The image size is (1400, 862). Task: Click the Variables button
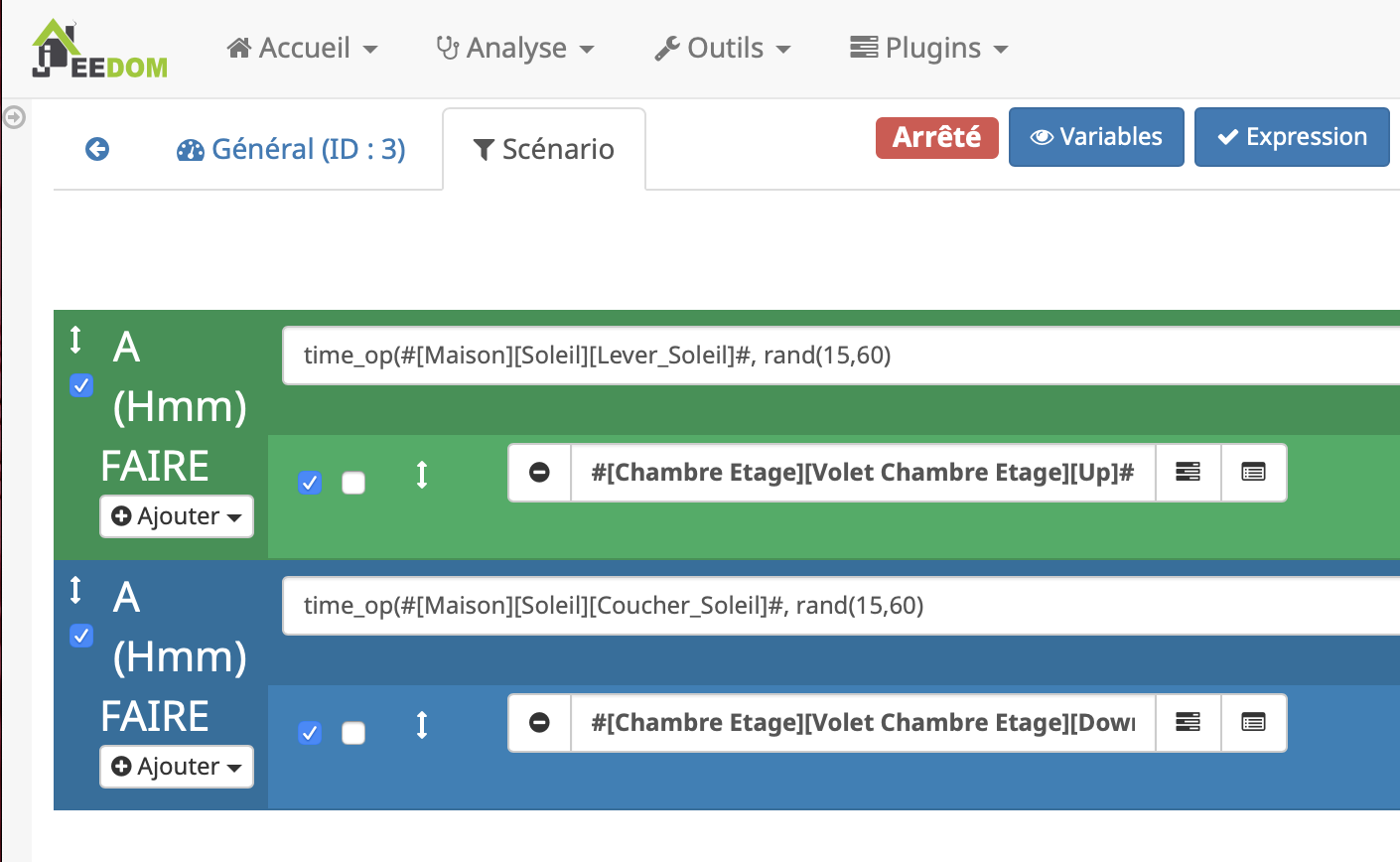(1096, 137)
